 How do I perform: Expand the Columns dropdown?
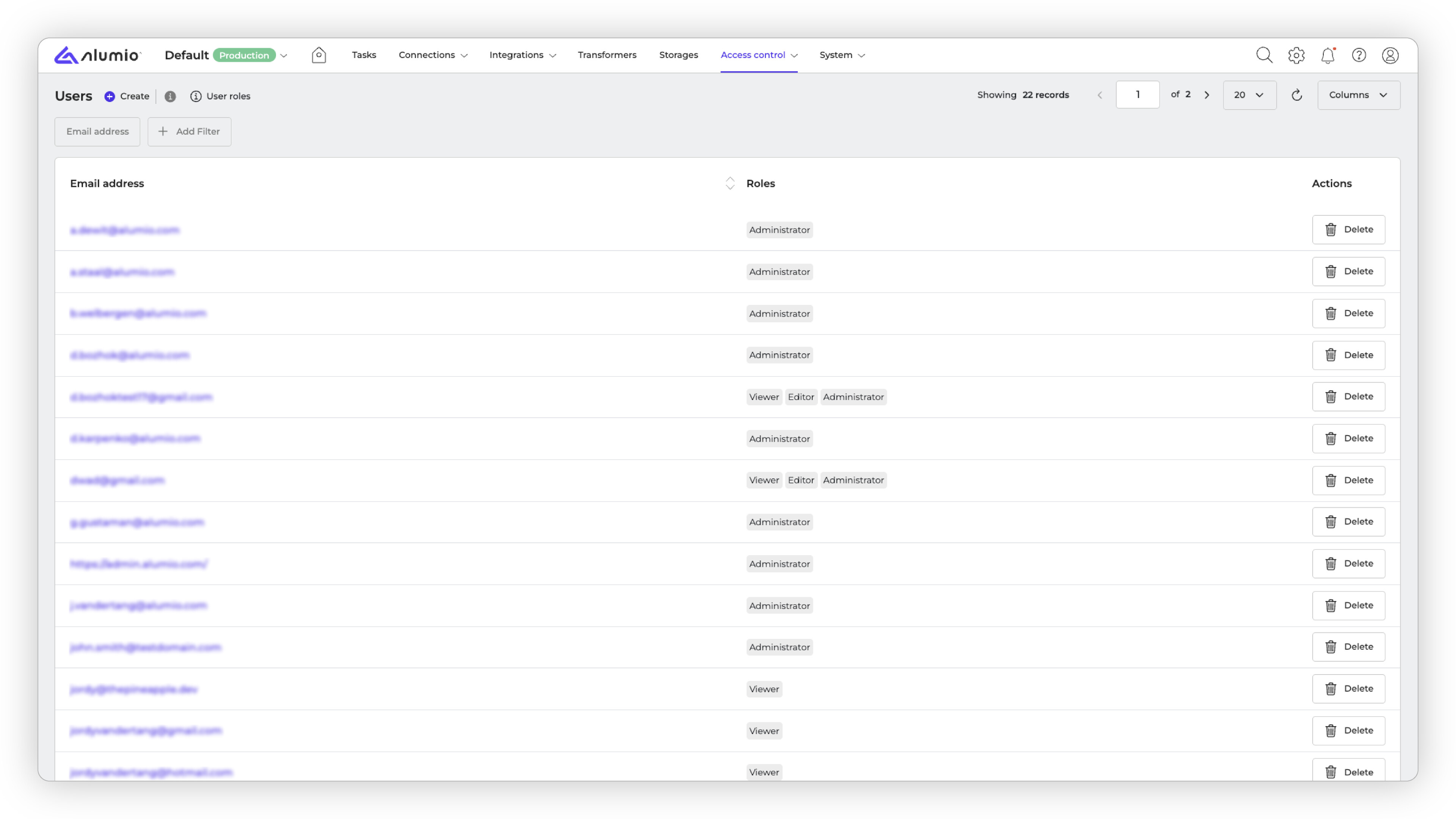point(1358,95)
